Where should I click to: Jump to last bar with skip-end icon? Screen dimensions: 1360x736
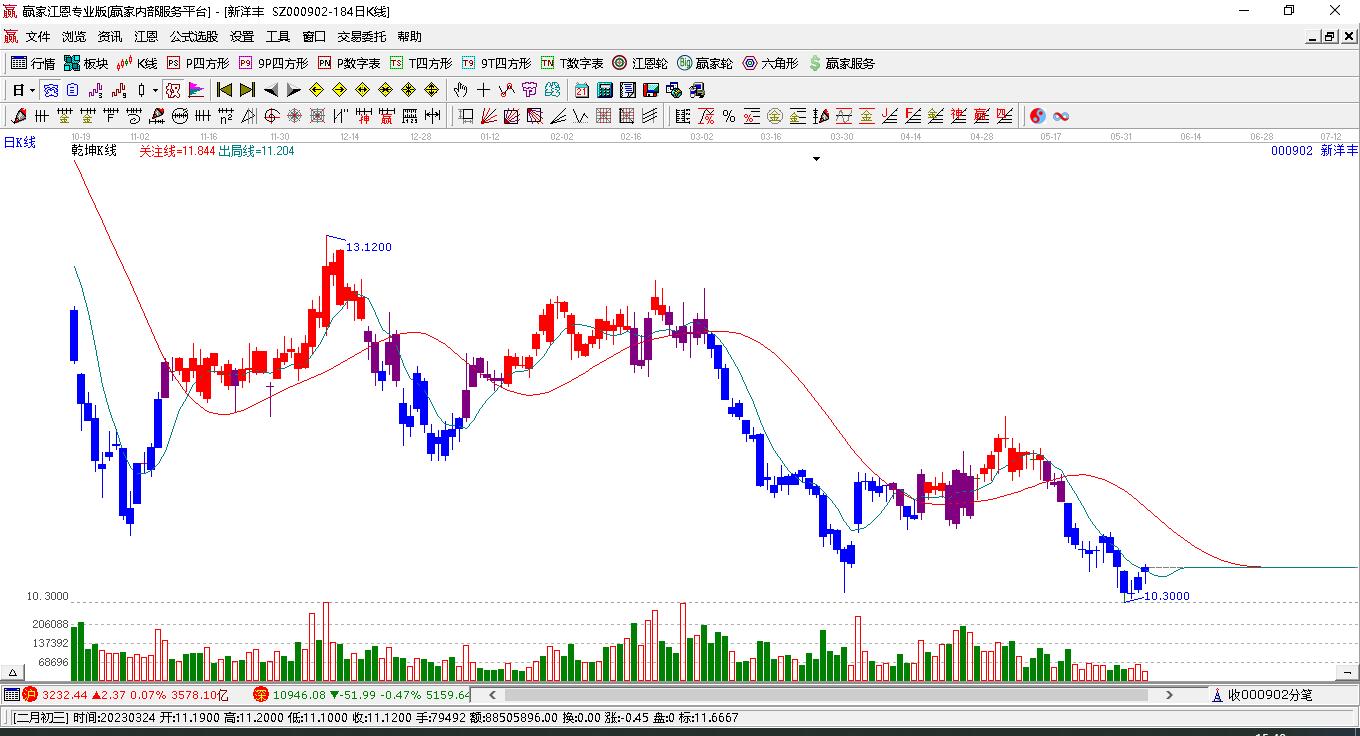coord(247,90)
